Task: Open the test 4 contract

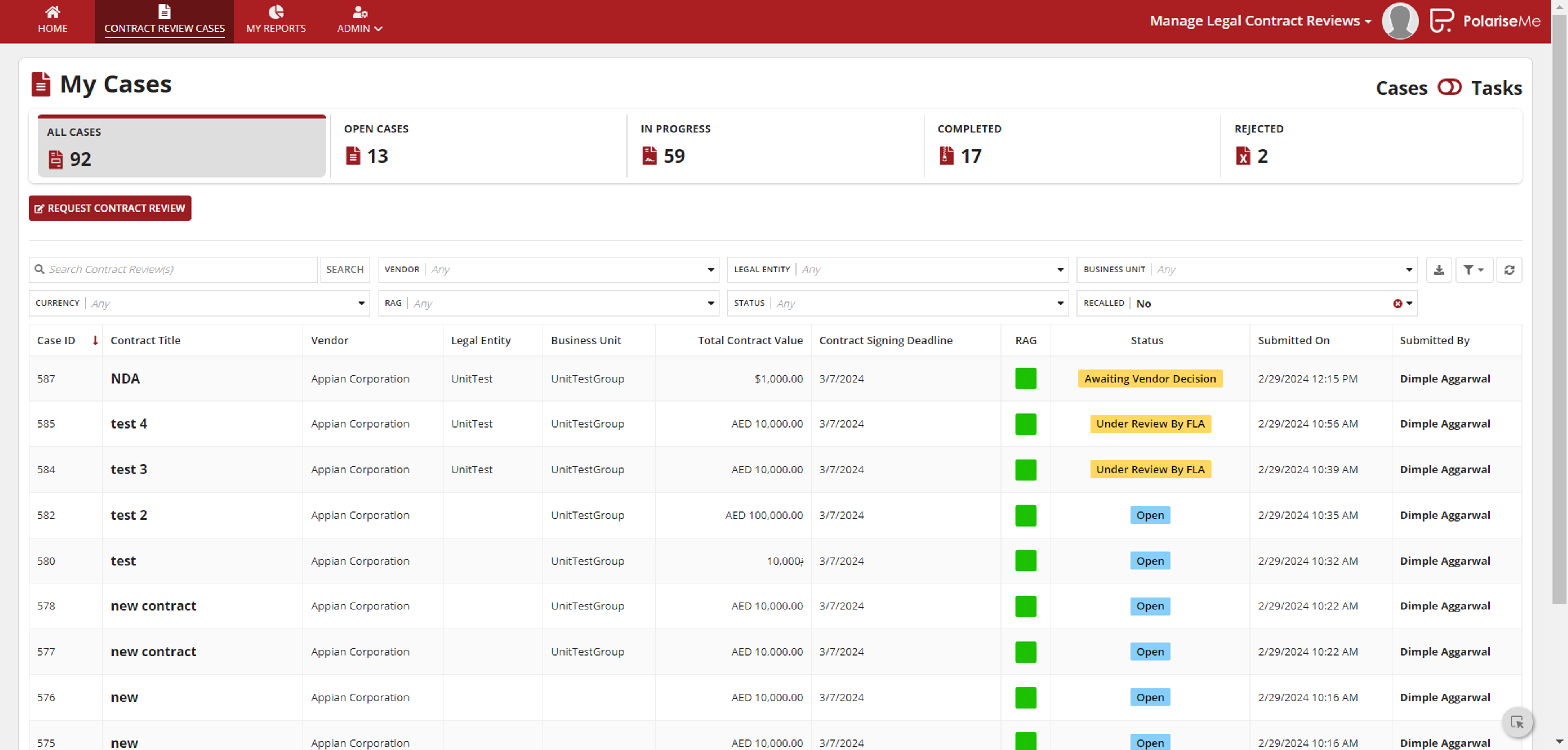Action: pyautogui.click(x=129, y=424)
